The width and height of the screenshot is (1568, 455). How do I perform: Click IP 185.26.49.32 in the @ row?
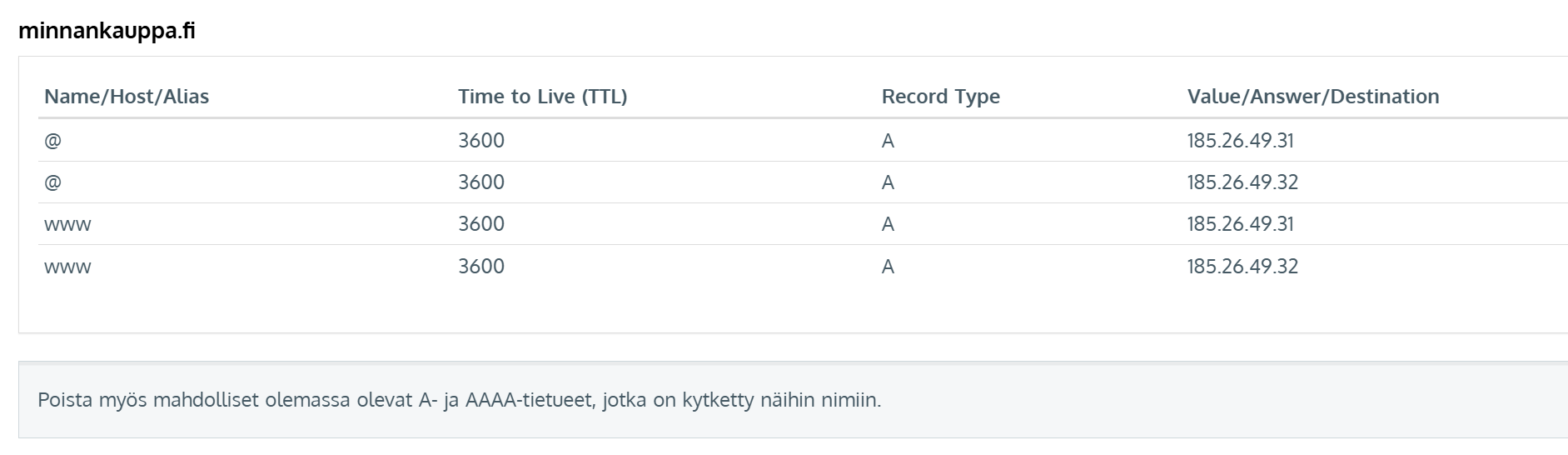1242,182
